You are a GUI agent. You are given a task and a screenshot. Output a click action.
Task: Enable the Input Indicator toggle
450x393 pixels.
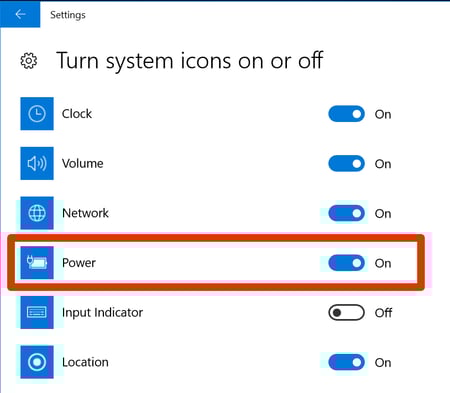(346, 313)
